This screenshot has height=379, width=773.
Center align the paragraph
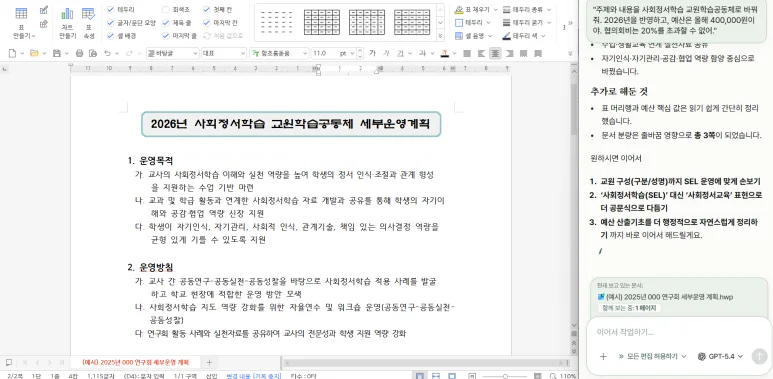pyautogui.click(x=495, y=53)
